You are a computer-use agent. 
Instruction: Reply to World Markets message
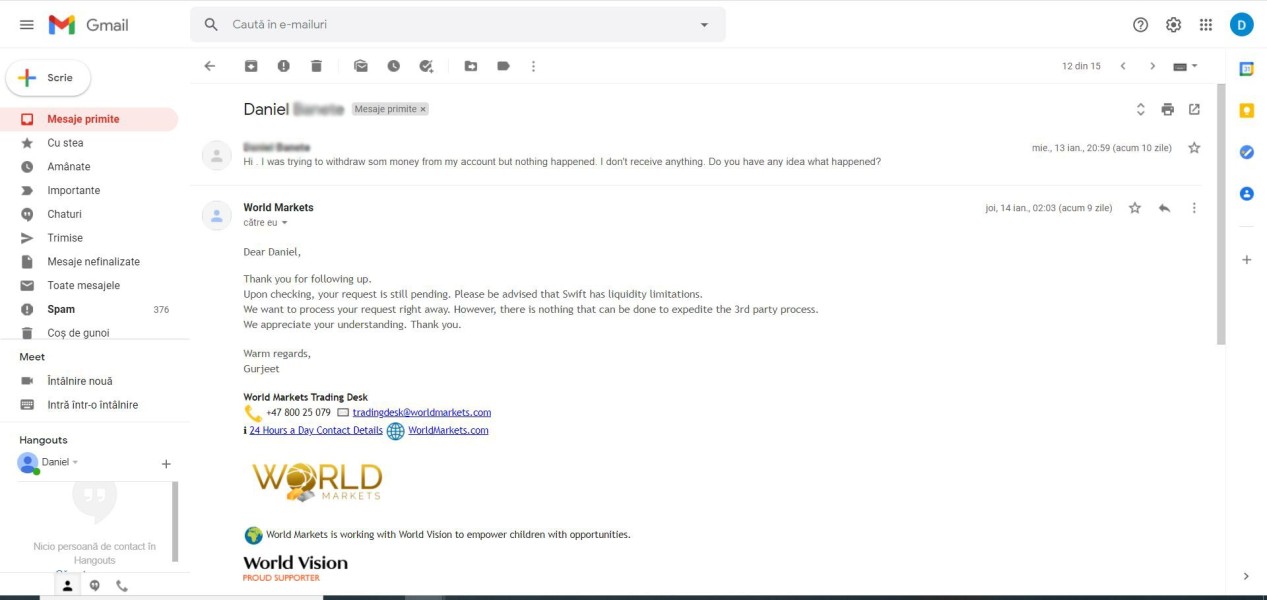pos(1164,208)
